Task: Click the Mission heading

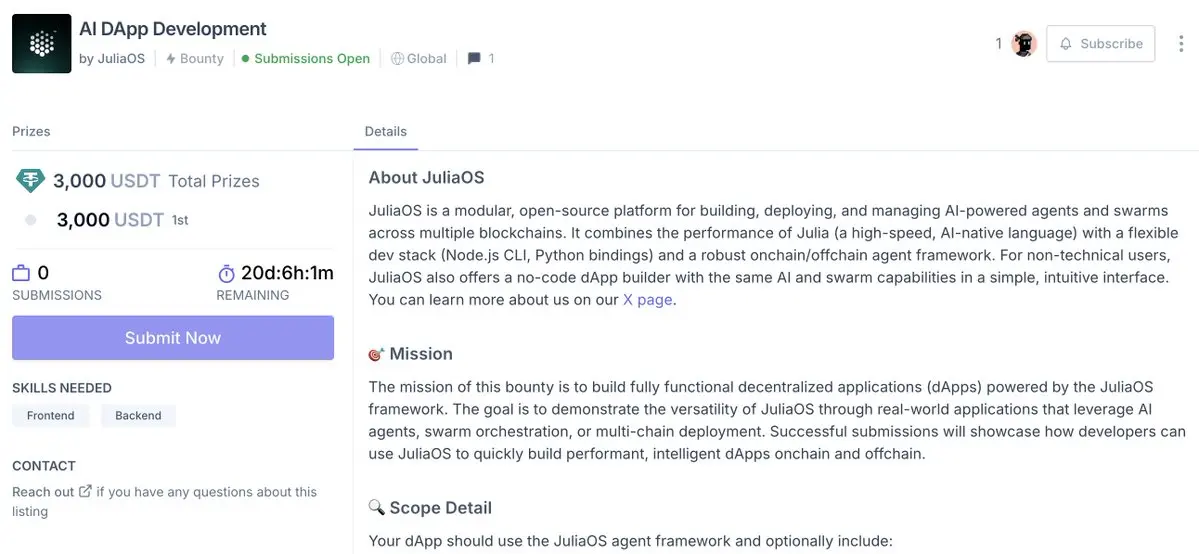Action: pos(421,354)
